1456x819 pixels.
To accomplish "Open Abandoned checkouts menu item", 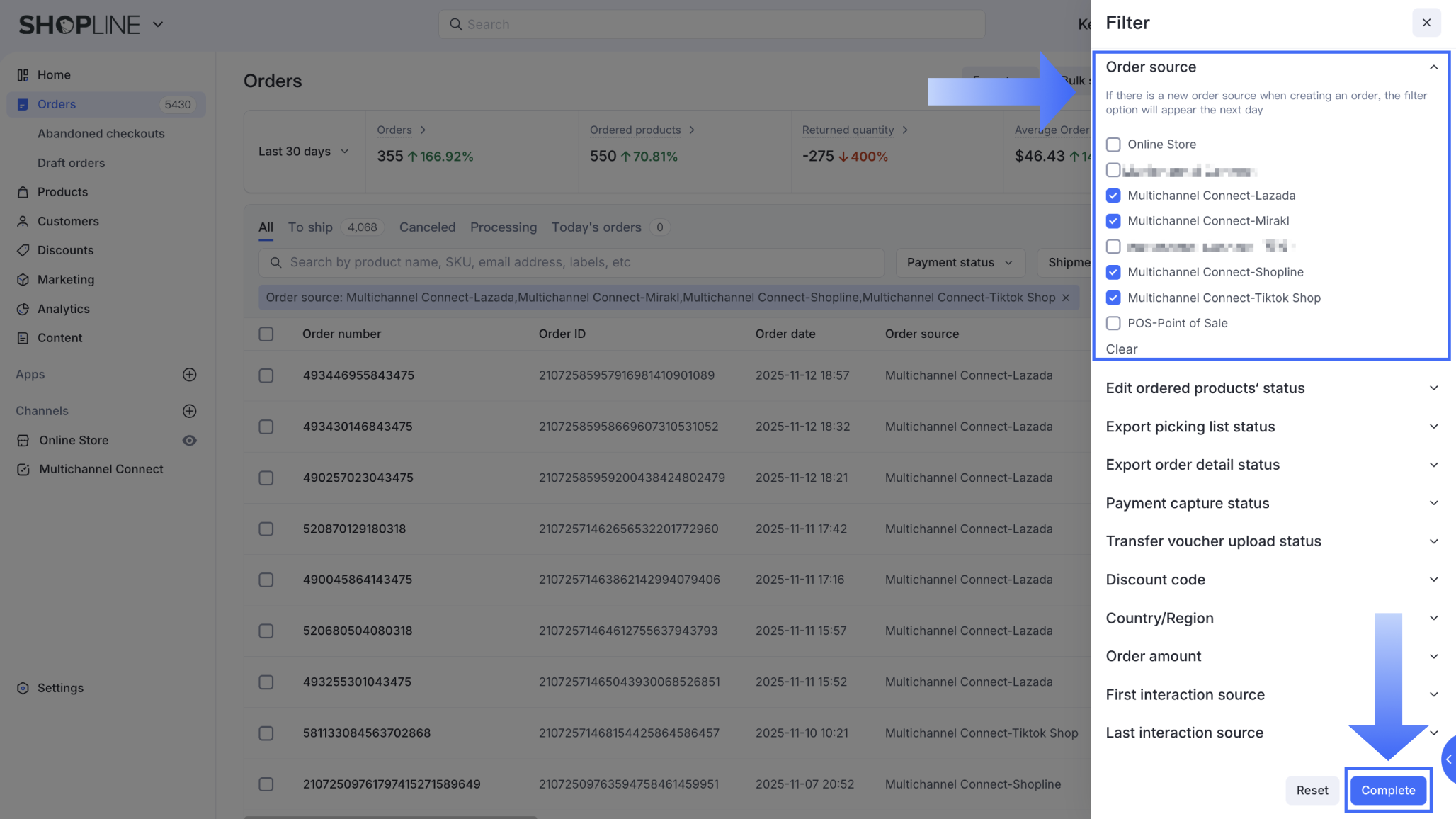I will pos(101,134).
